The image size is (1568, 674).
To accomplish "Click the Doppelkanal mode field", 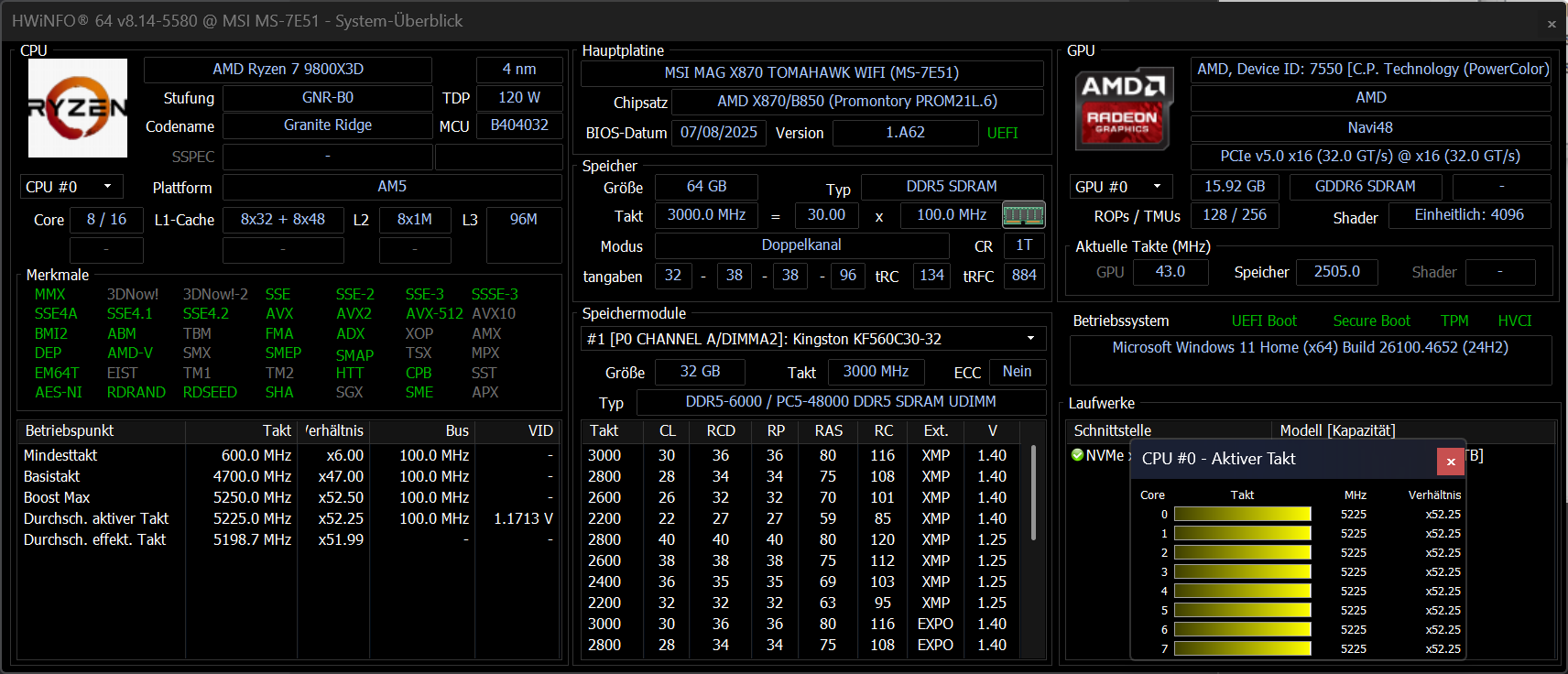I will point(801,245).
